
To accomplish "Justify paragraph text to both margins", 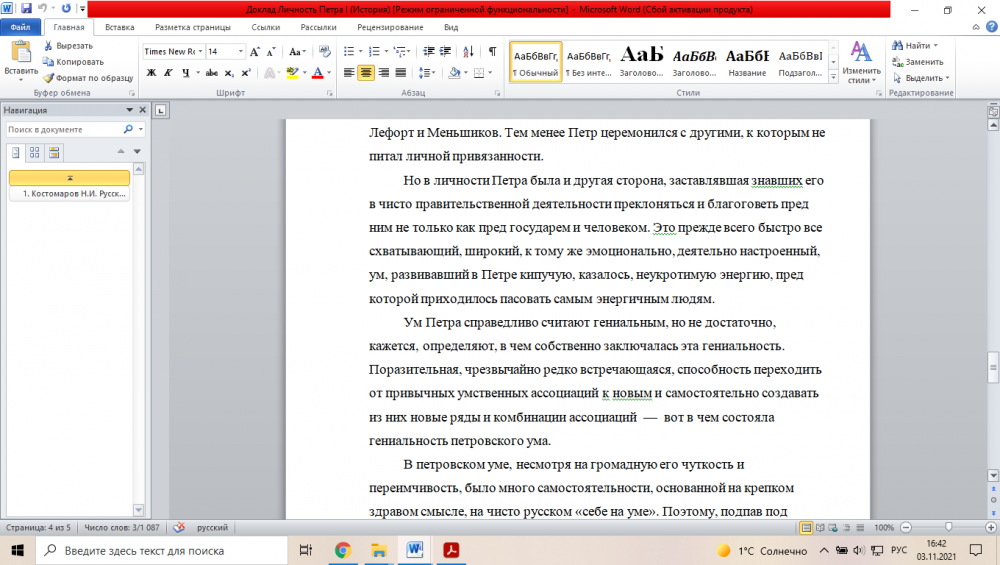I will point(400,72).
